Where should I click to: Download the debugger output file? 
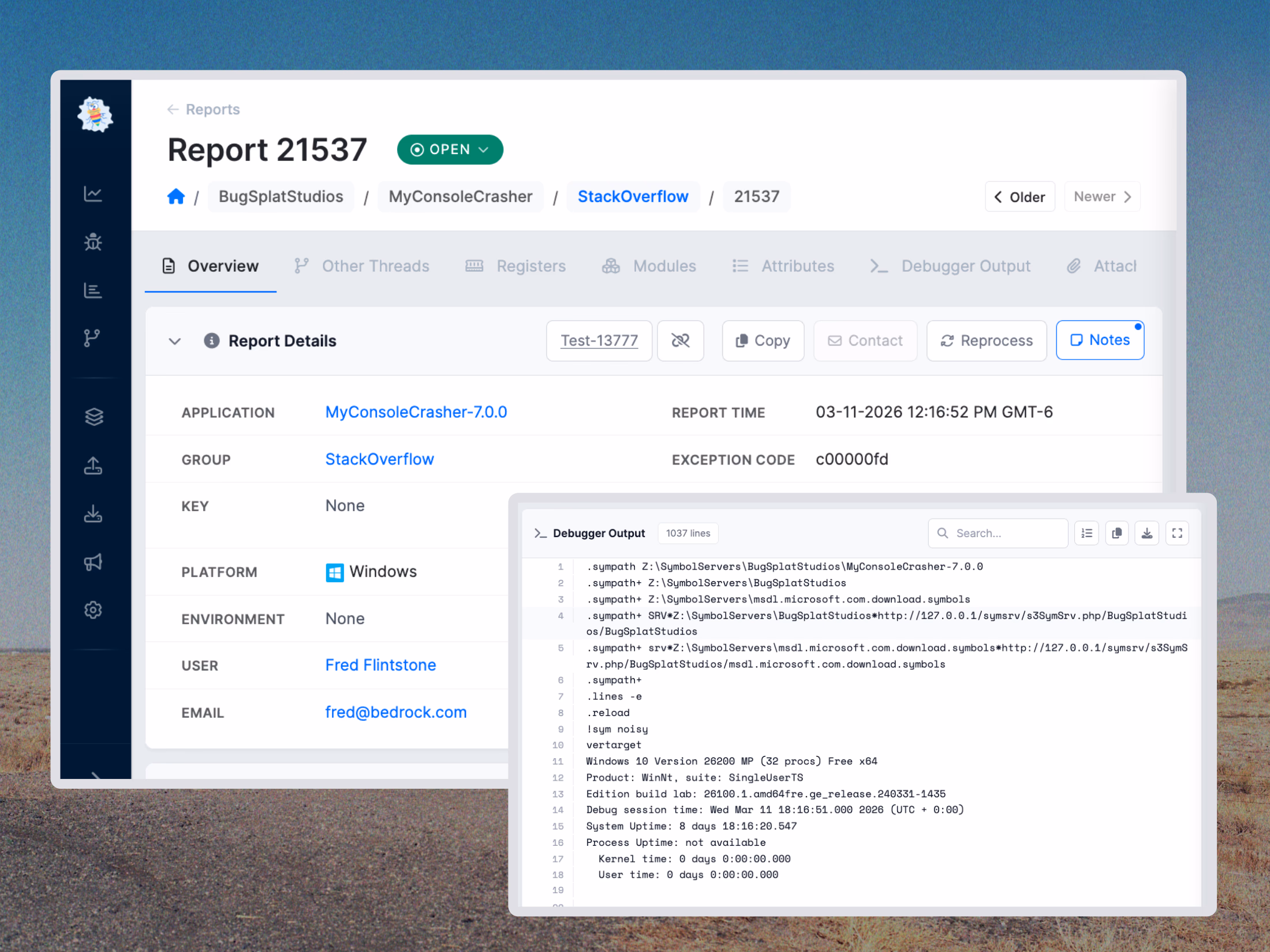[x=1147, y=533]
